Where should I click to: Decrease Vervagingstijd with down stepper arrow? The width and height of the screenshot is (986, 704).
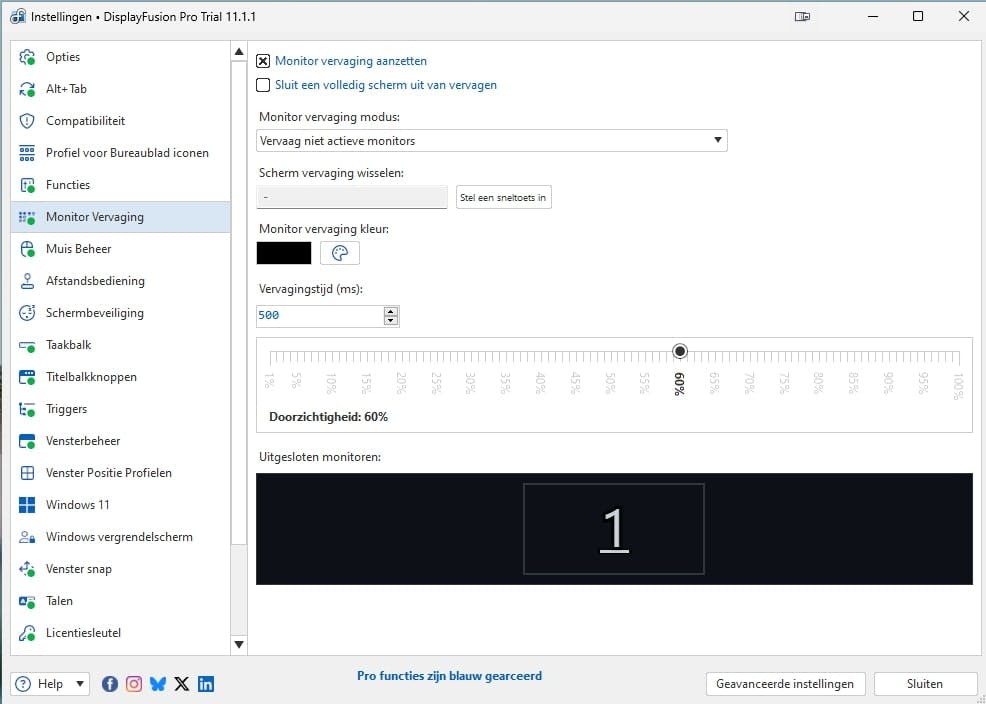click(x=391, y=321)
